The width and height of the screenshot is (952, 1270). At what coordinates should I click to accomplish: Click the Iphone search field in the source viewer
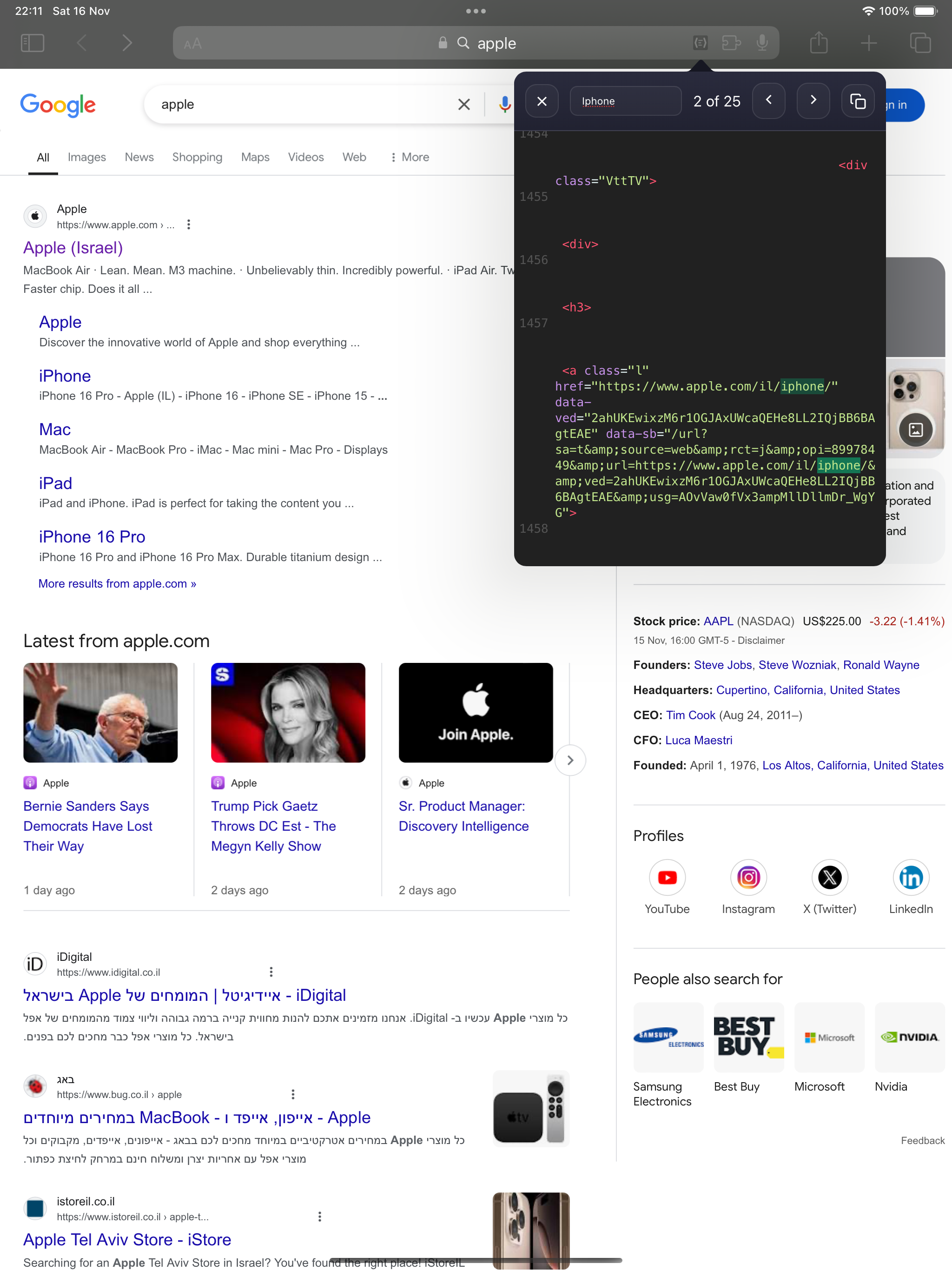tap(625, 100)
